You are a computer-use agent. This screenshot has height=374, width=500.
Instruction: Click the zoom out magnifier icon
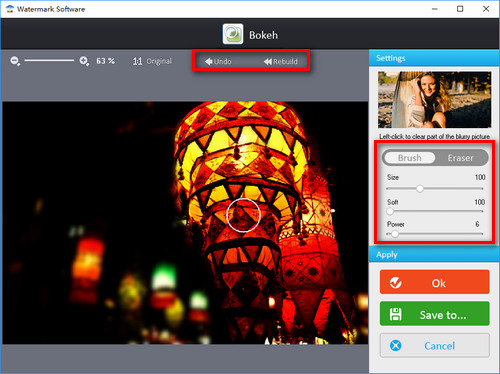(x=15, y=61)
